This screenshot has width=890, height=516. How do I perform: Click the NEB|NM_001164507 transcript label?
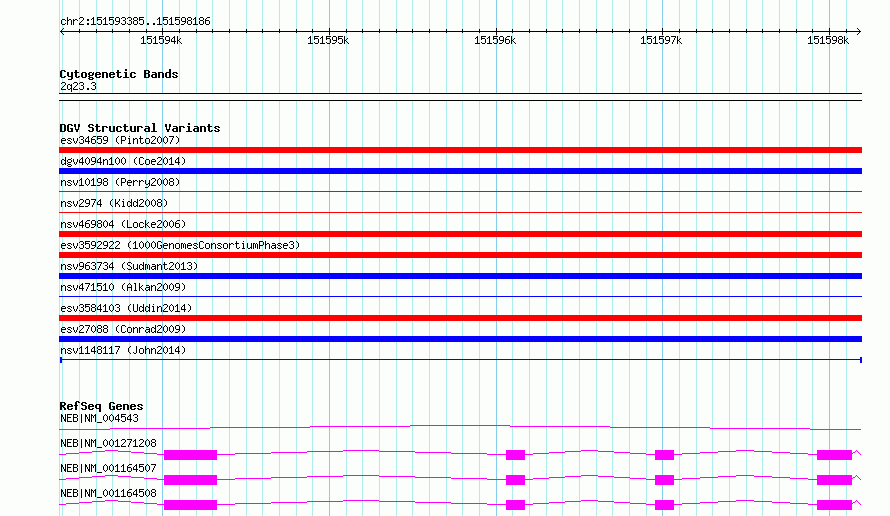click(108, 468)
